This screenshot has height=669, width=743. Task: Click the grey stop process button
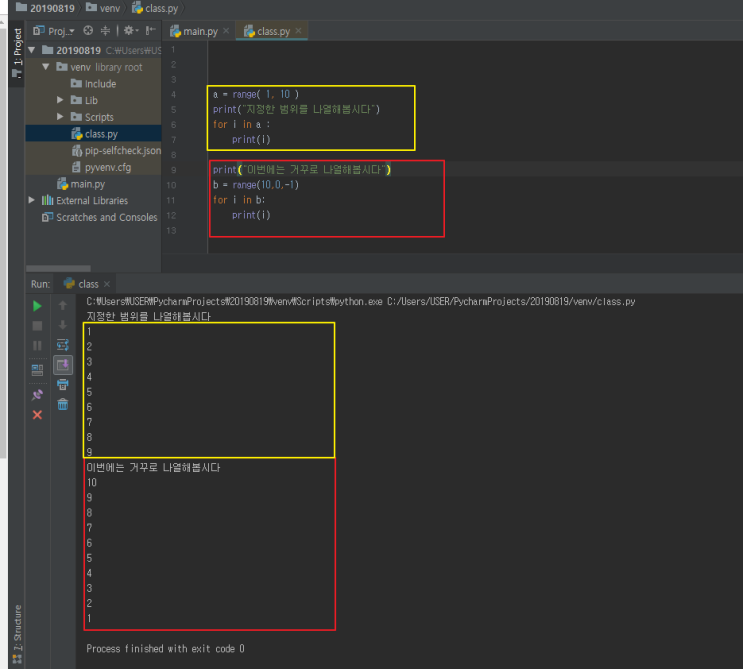coord(37,325)
